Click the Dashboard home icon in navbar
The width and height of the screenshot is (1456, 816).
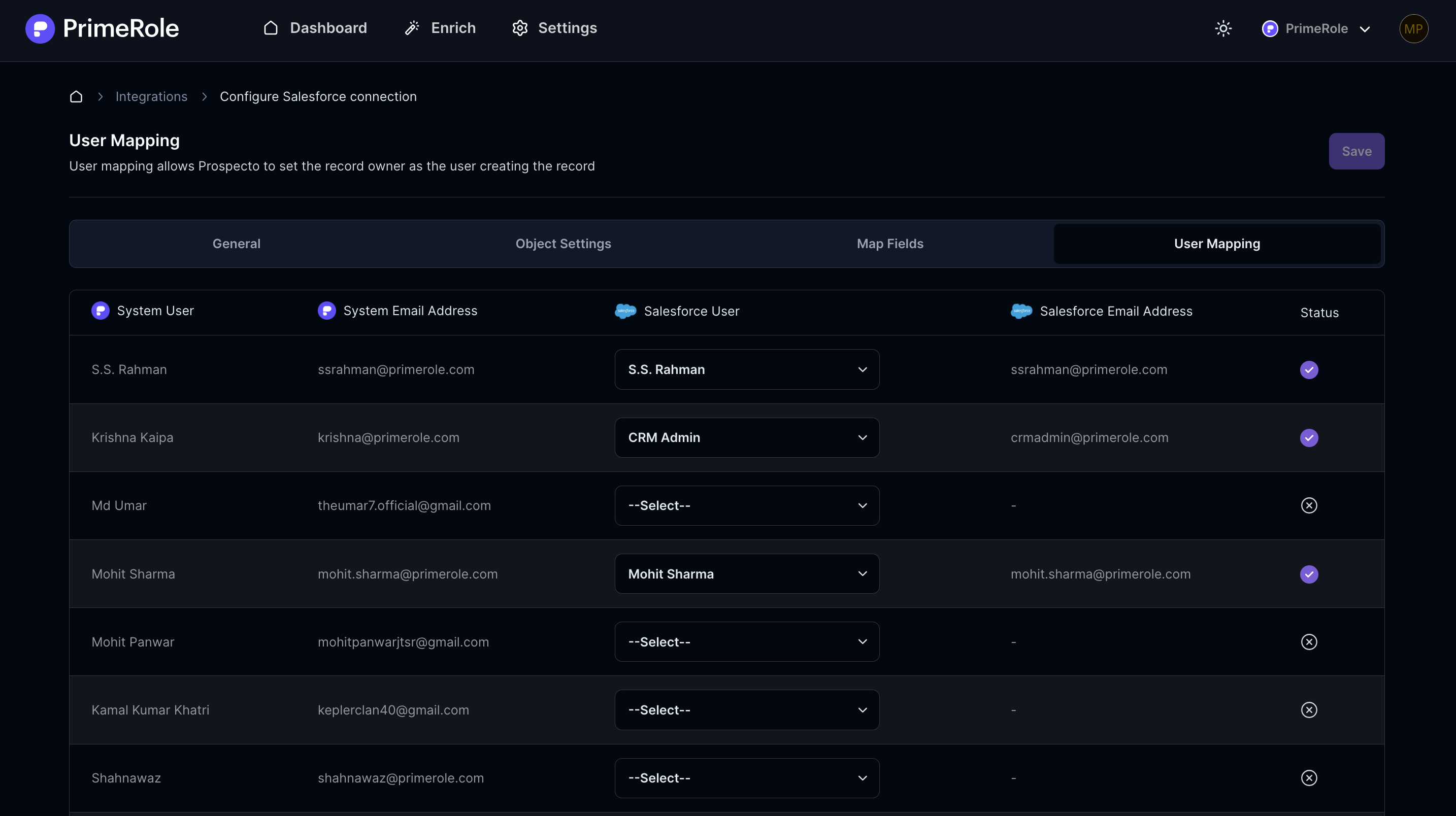pos(271,28)
